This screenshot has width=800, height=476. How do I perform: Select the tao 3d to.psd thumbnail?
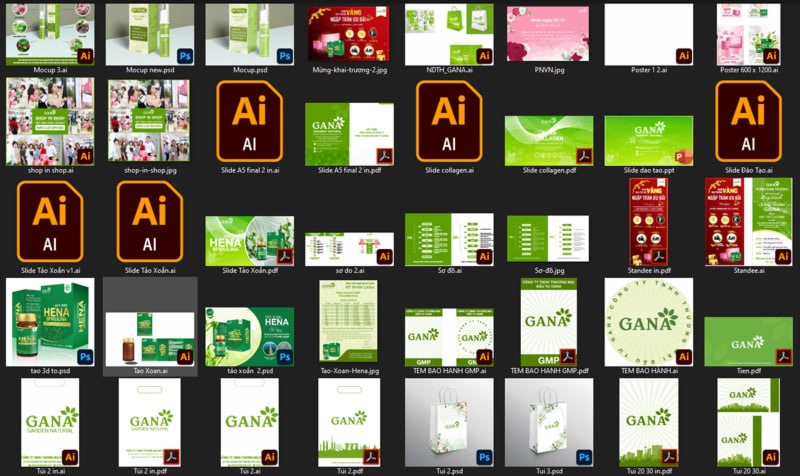pos(50,322)
